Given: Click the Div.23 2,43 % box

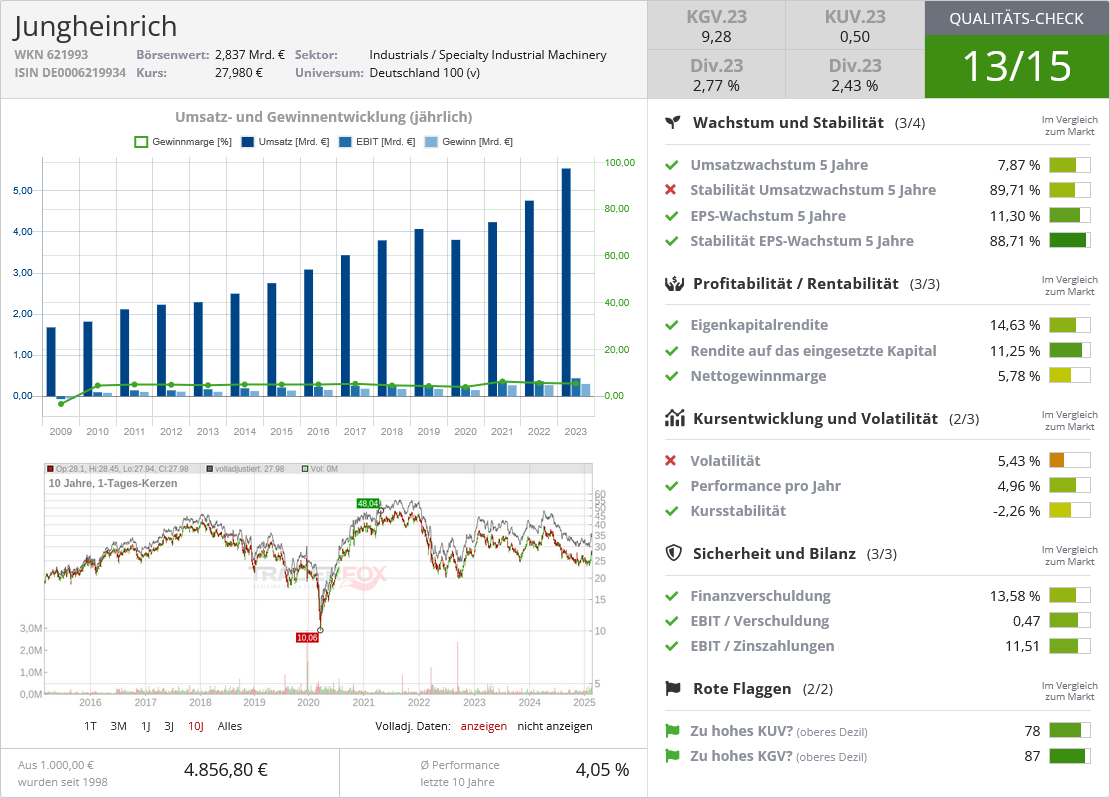Looking at the screenshot, I should (855, 74).
